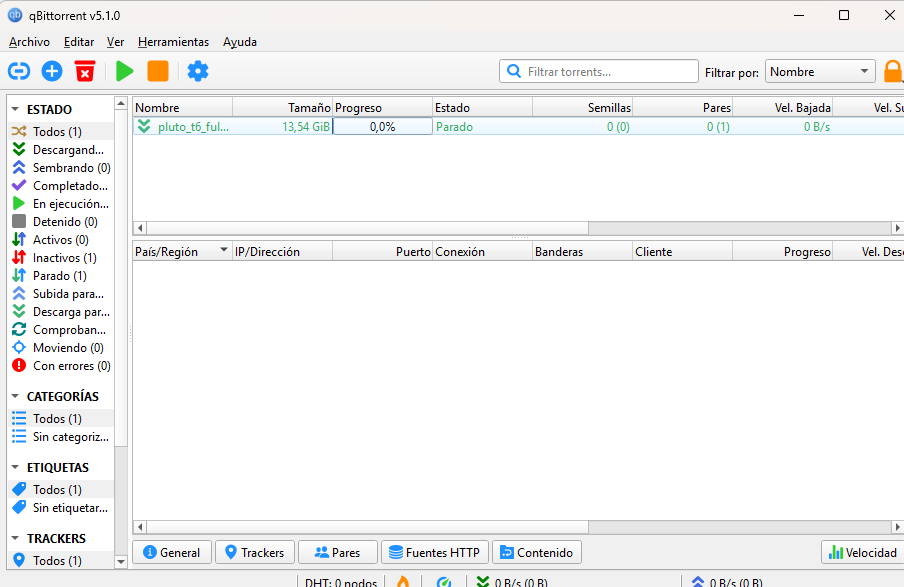Click the Con errores (0) red icon
904x587 pixels.
(19, 365)
